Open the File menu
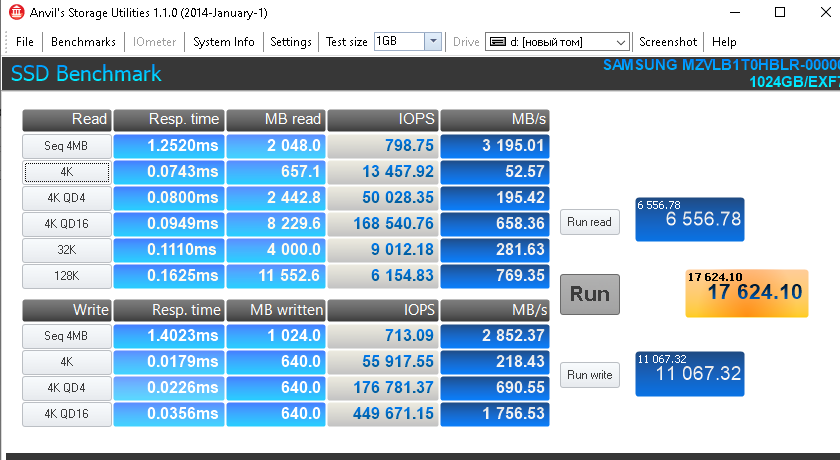This screenshot has width=840, height=460. [x=25, y=42]
